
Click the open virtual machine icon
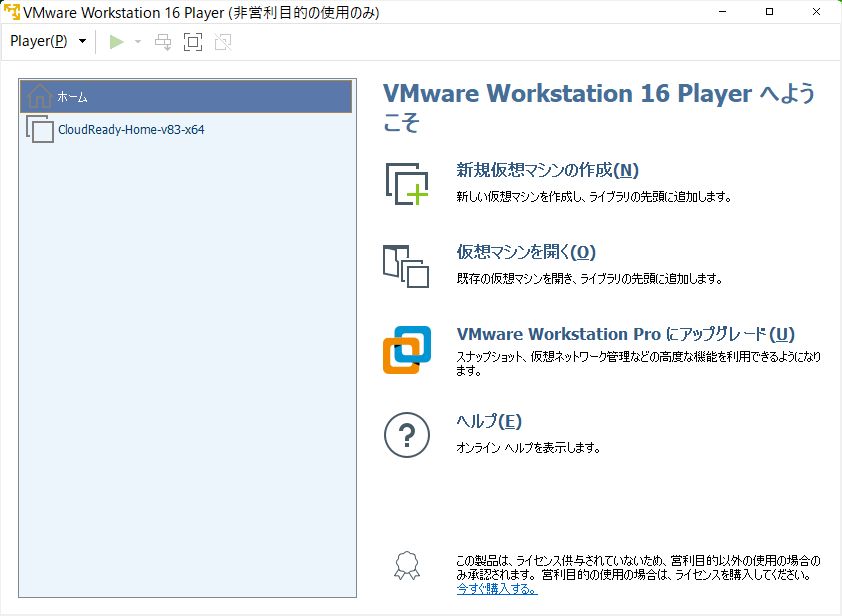point(406,266)
